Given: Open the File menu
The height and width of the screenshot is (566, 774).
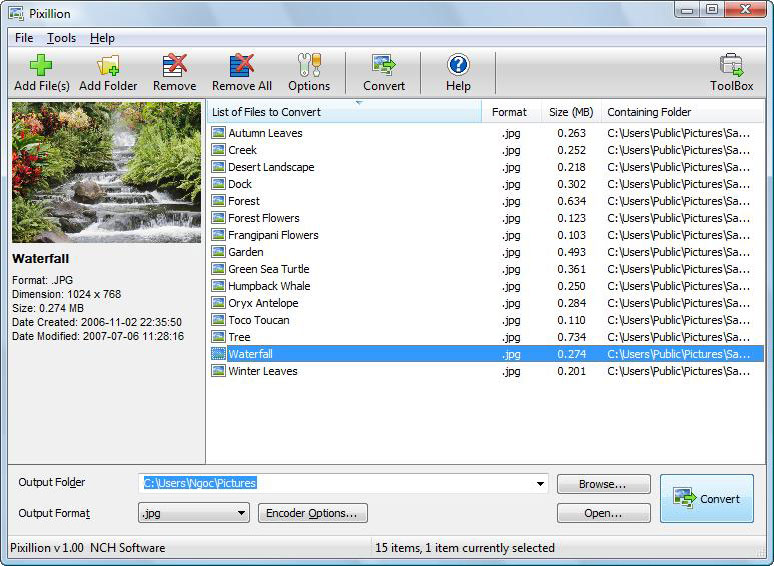Looking at the screenshot, I should click(x=24, y=38).
